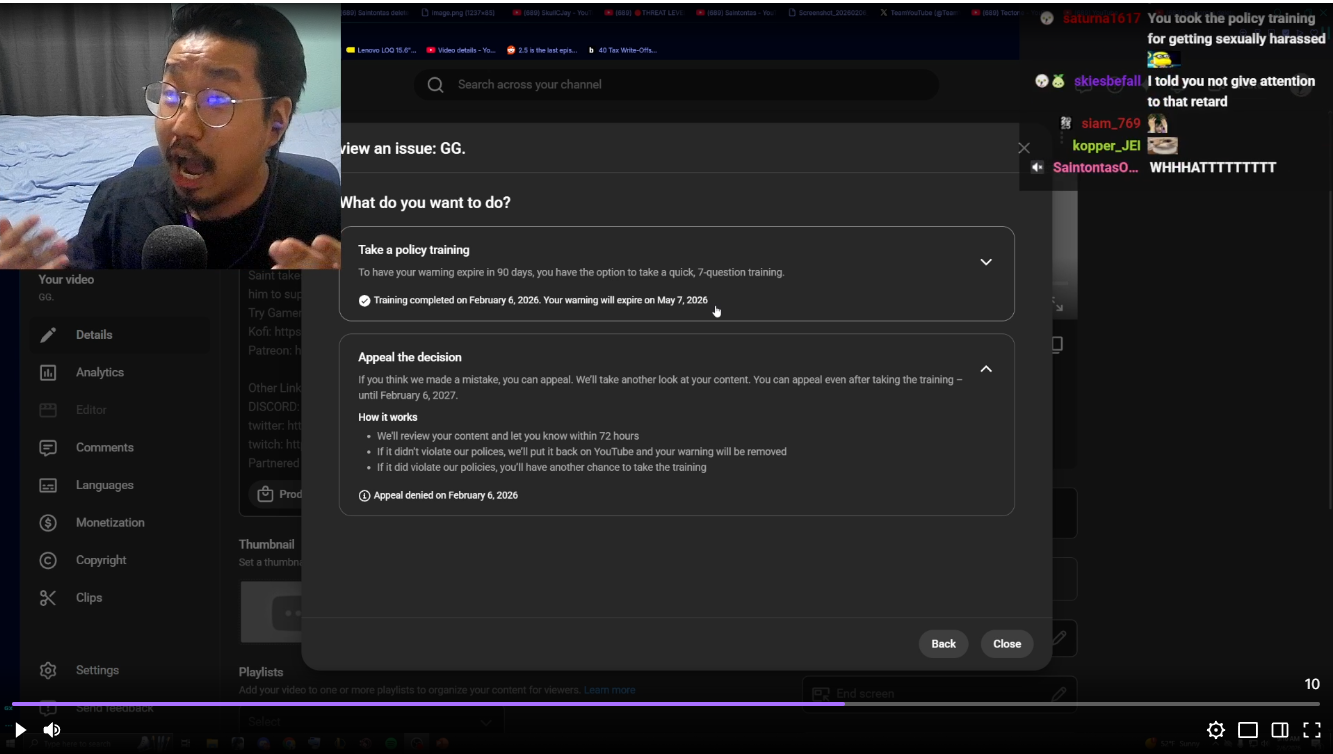Click the 'Appeal denied on February 6, 2026' text
Viewport: 1333px width, 754px height.
tap(446, 496)
